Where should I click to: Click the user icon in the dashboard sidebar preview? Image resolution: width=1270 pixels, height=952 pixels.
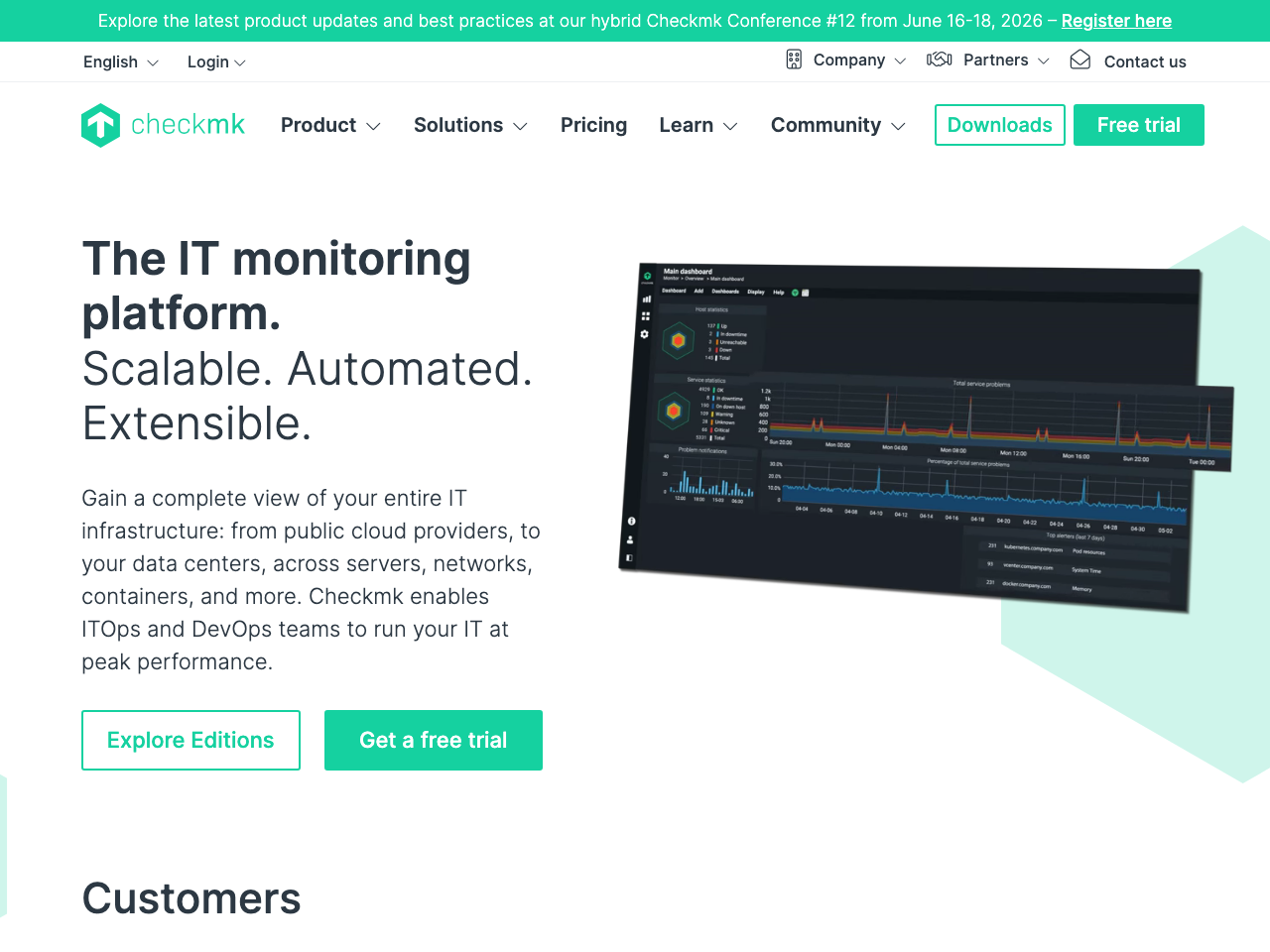[x=631, y=538]
